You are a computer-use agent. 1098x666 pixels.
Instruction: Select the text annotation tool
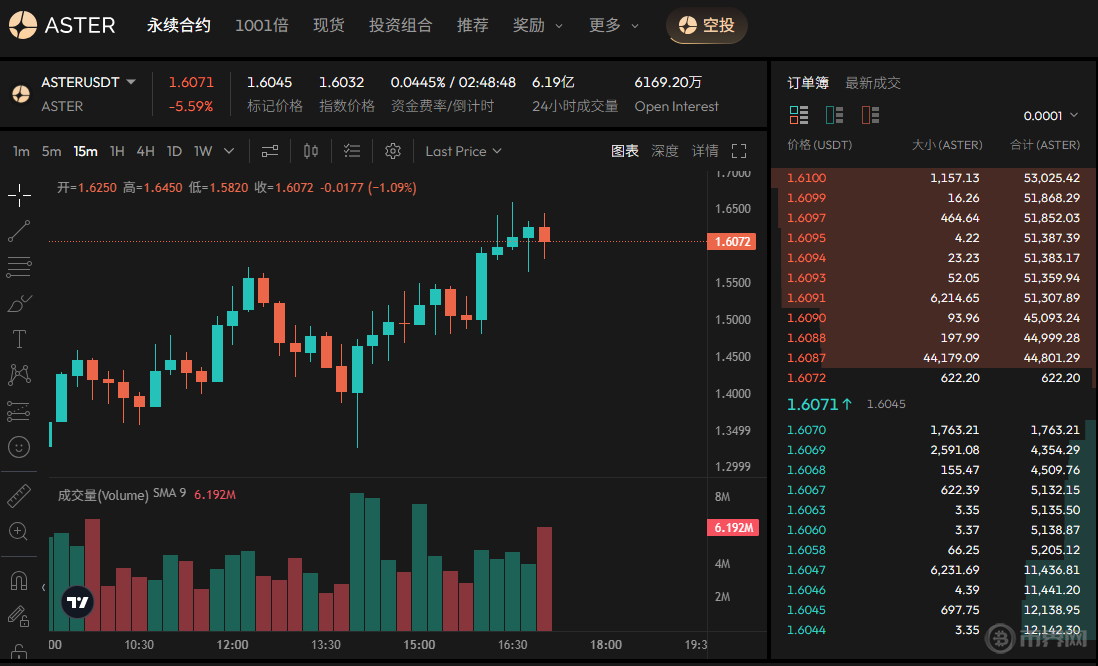19,338
